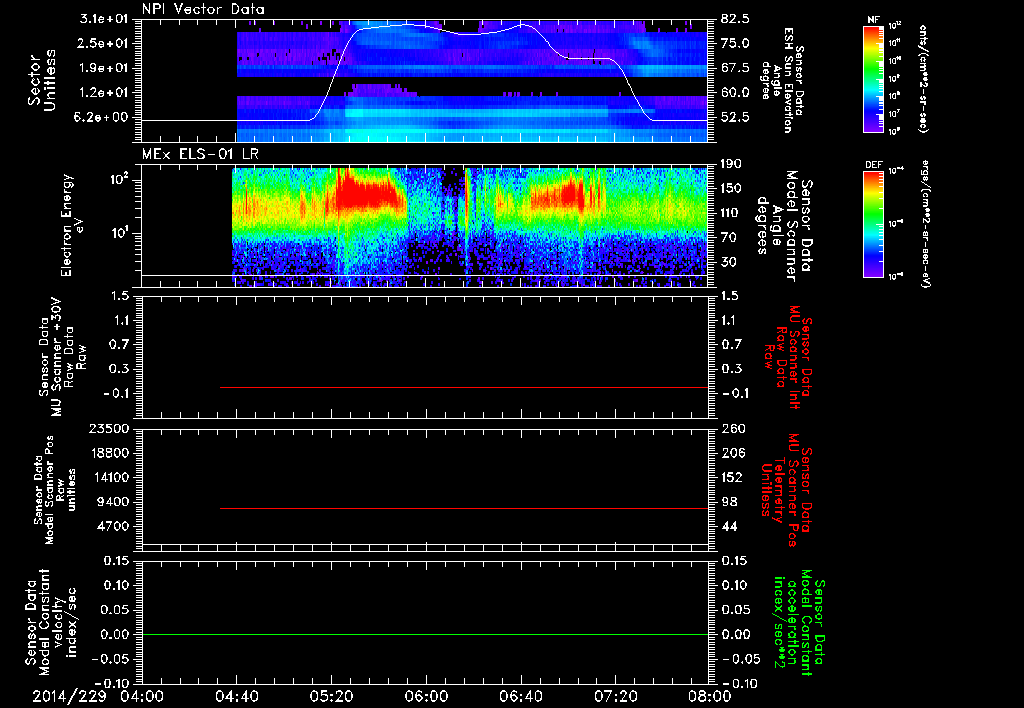Click the '1.9e+01' sector axis value
This screenshot has height=708, width=1024.
point(103,68)
